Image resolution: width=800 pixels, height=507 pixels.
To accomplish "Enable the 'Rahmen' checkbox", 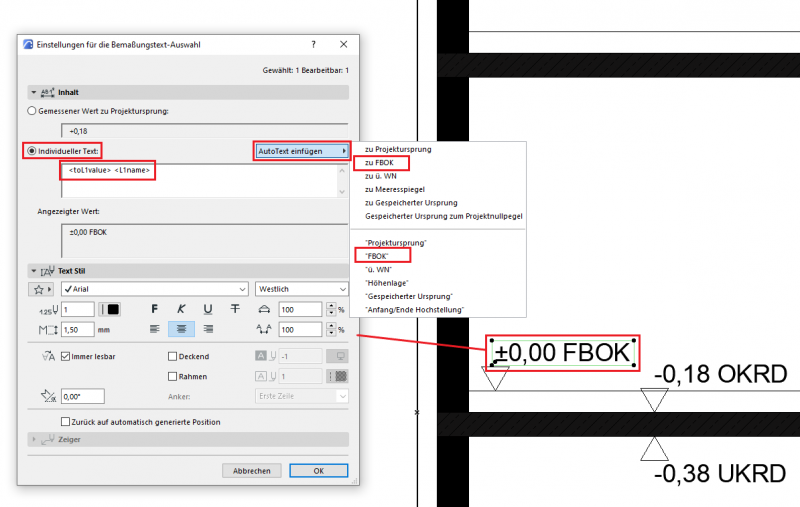I will [171, 376].
